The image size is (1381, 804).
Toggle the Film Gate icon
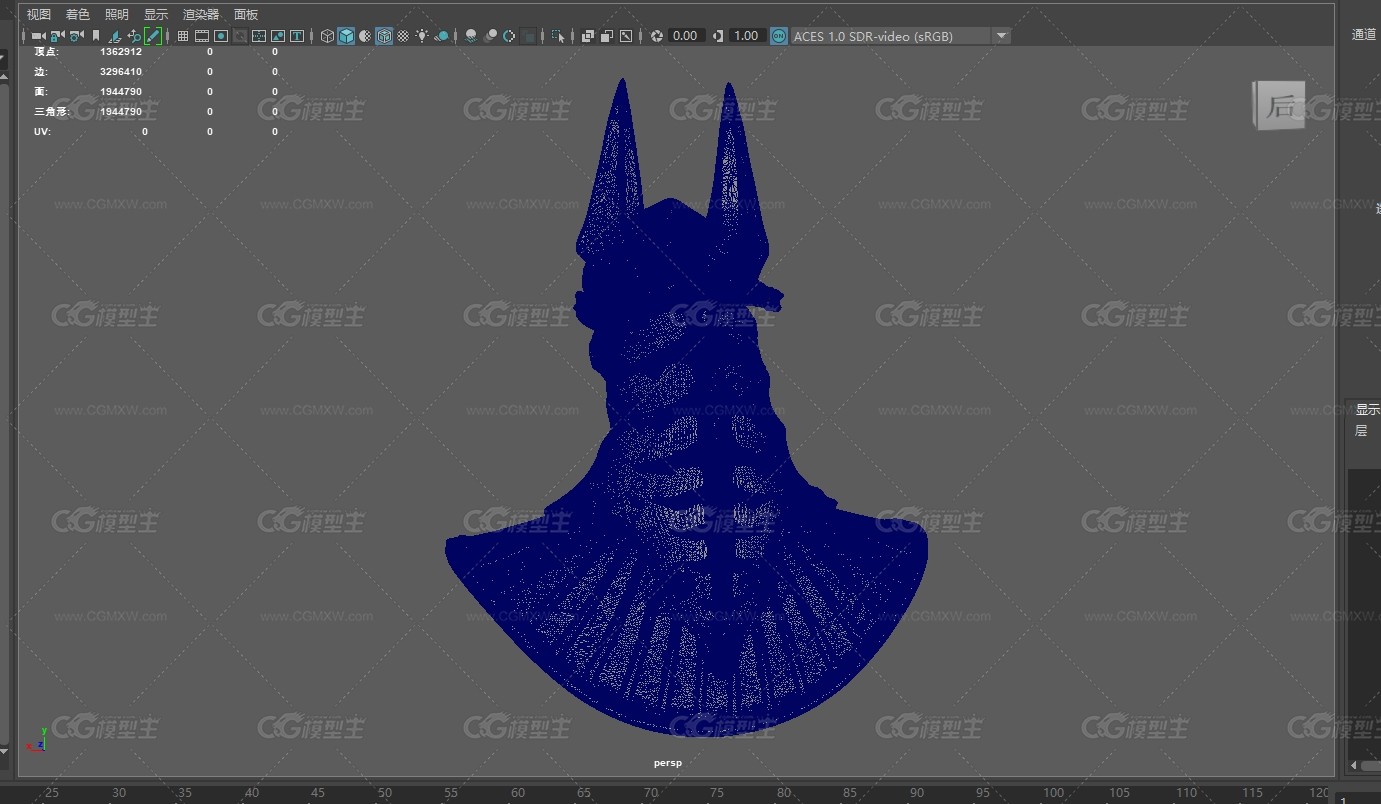(x=202, y=36)
